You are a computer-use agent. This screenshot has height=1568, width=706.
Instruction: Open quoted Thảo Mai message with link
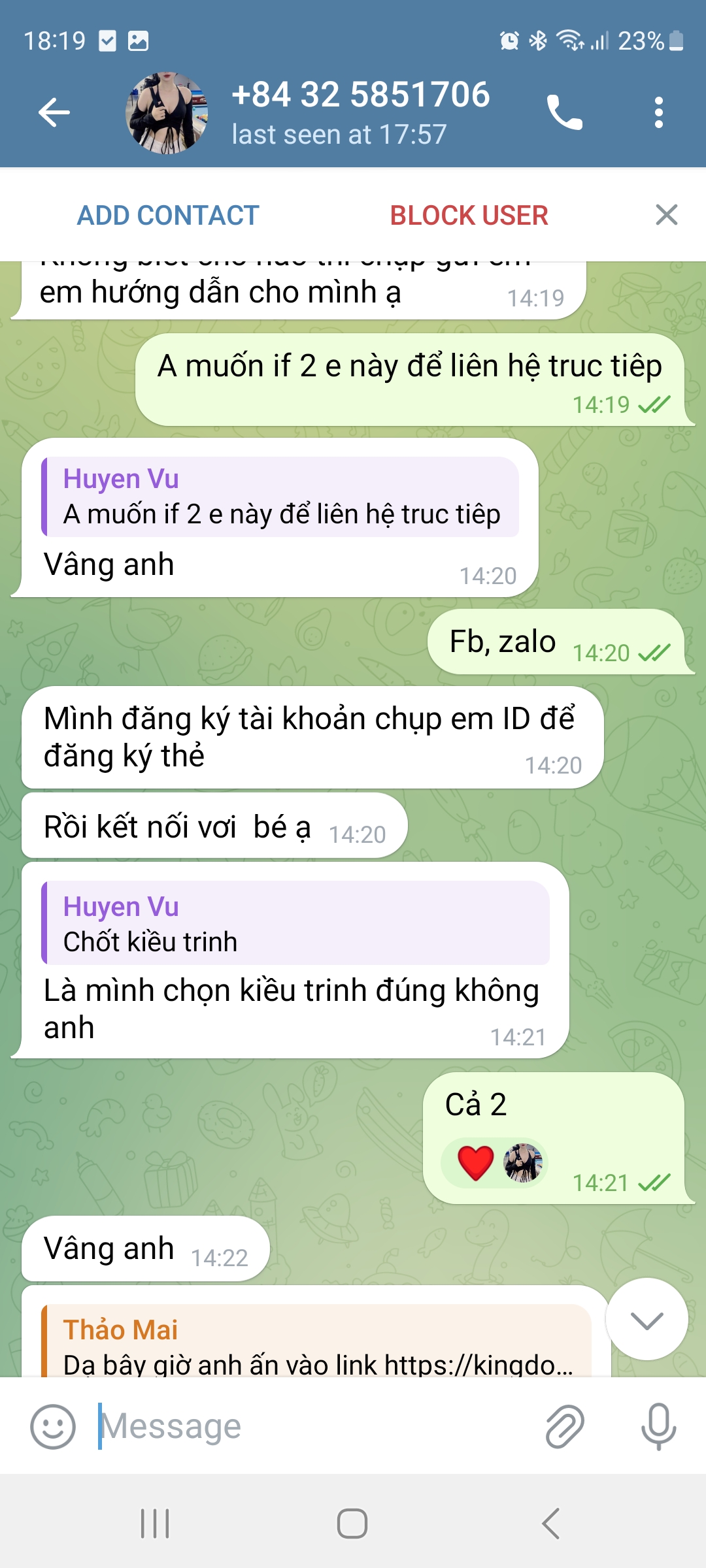[316, 1341]
